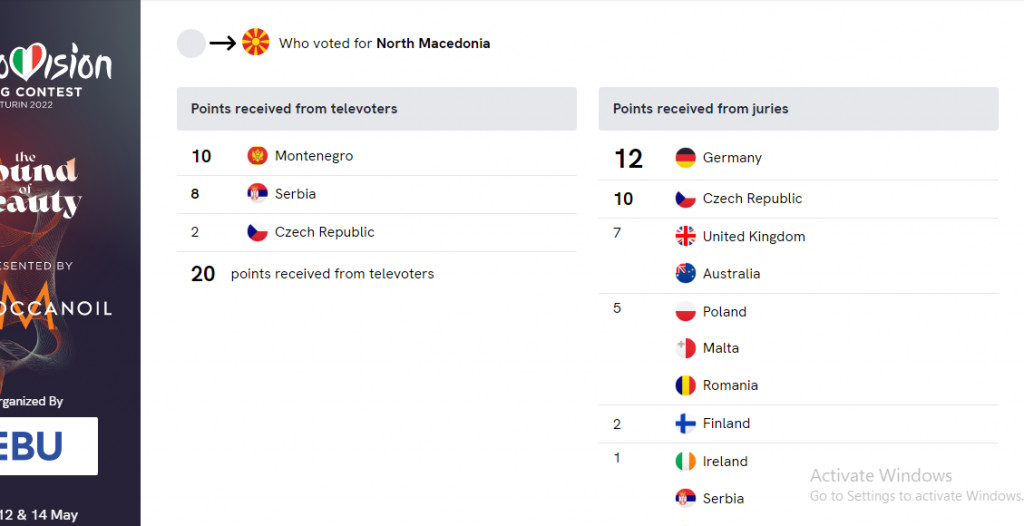
Task: Select the Montenegro televoter entry
Action: coord(376,156)
